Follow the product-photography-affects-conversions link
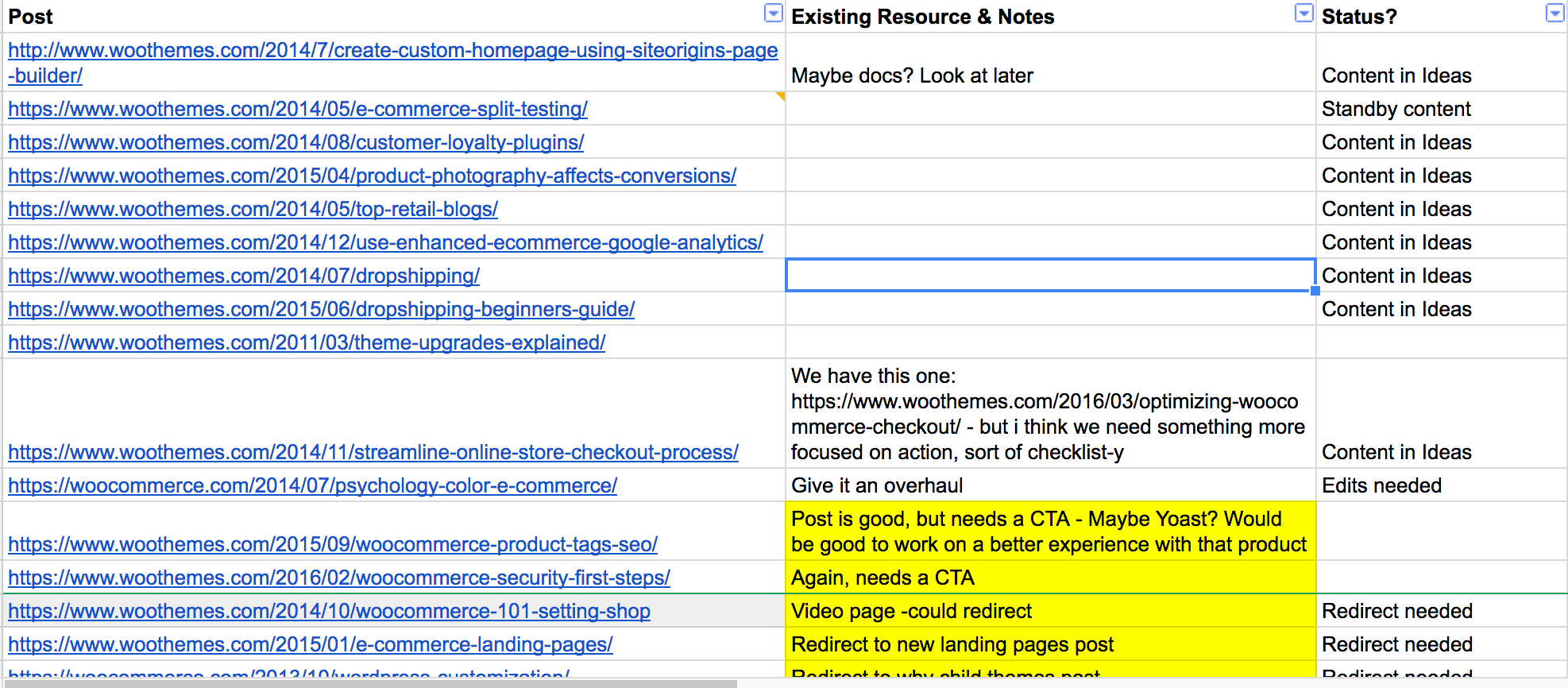1568x688 pixels. [x=372, y=176]
